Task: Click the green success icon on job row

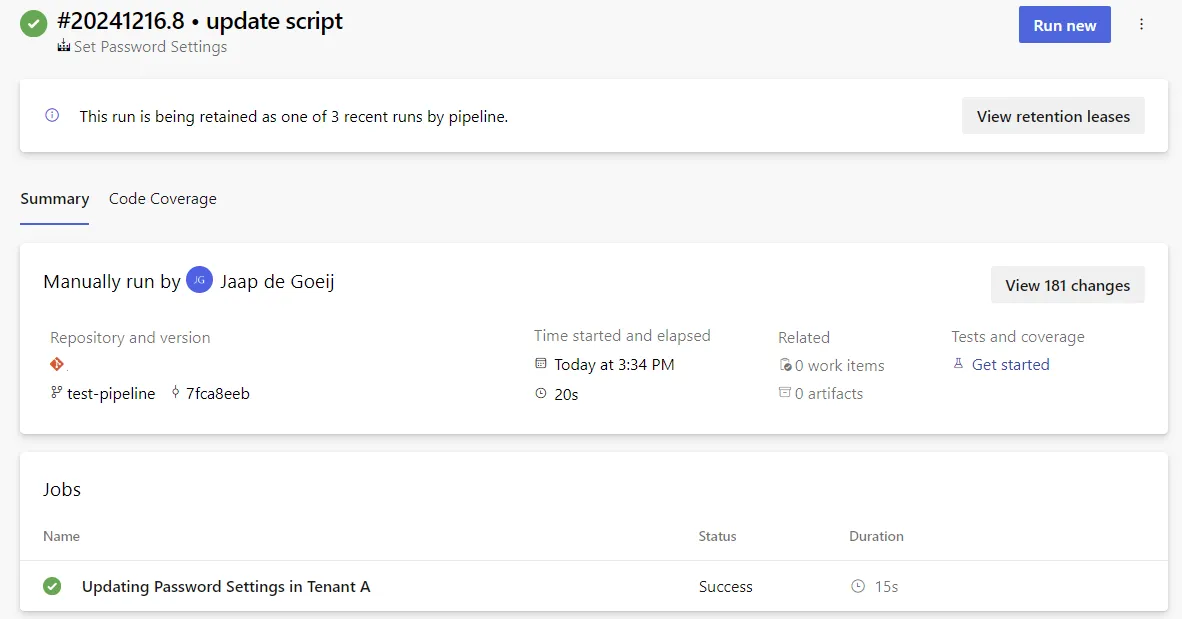Action: 52,586
